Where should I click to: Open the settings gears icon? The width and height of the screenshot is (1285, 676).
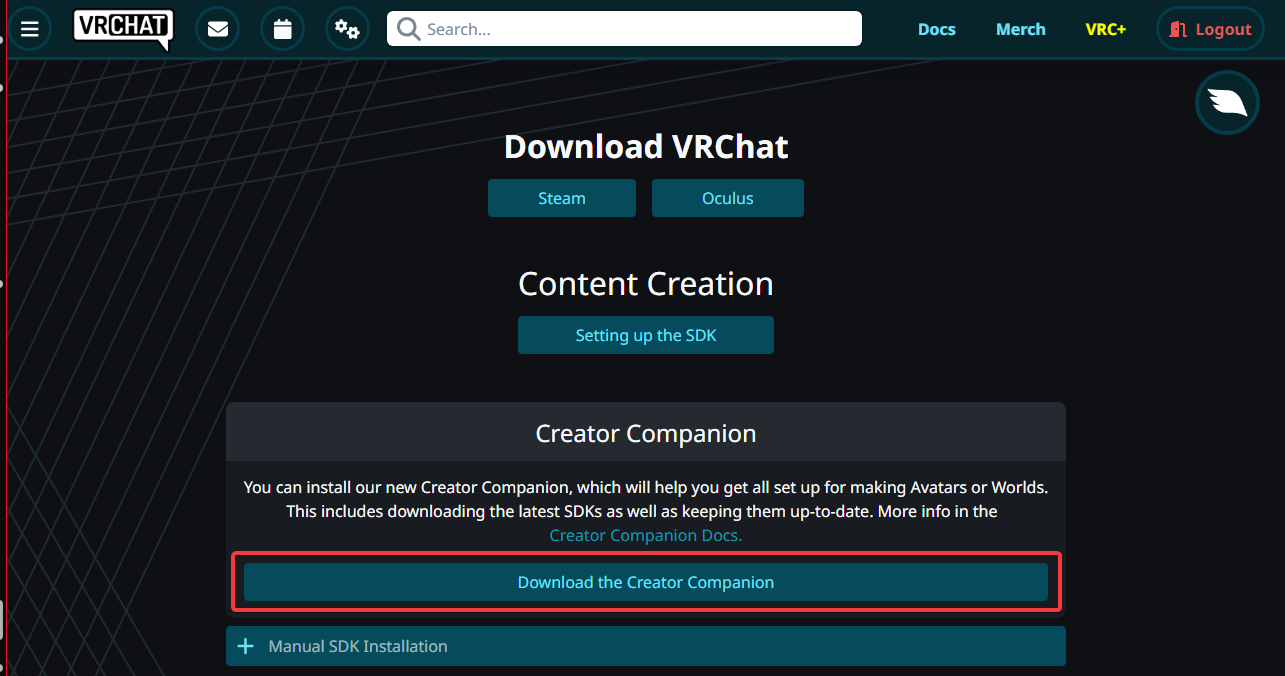click(347, 29)
